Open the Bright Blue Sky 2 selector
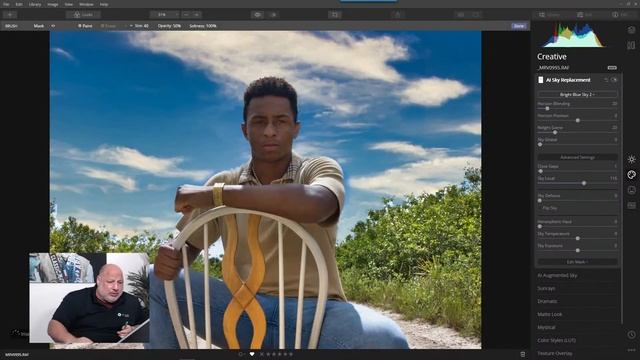The height and width of the screenshot is (360, 640). point(577,94)
